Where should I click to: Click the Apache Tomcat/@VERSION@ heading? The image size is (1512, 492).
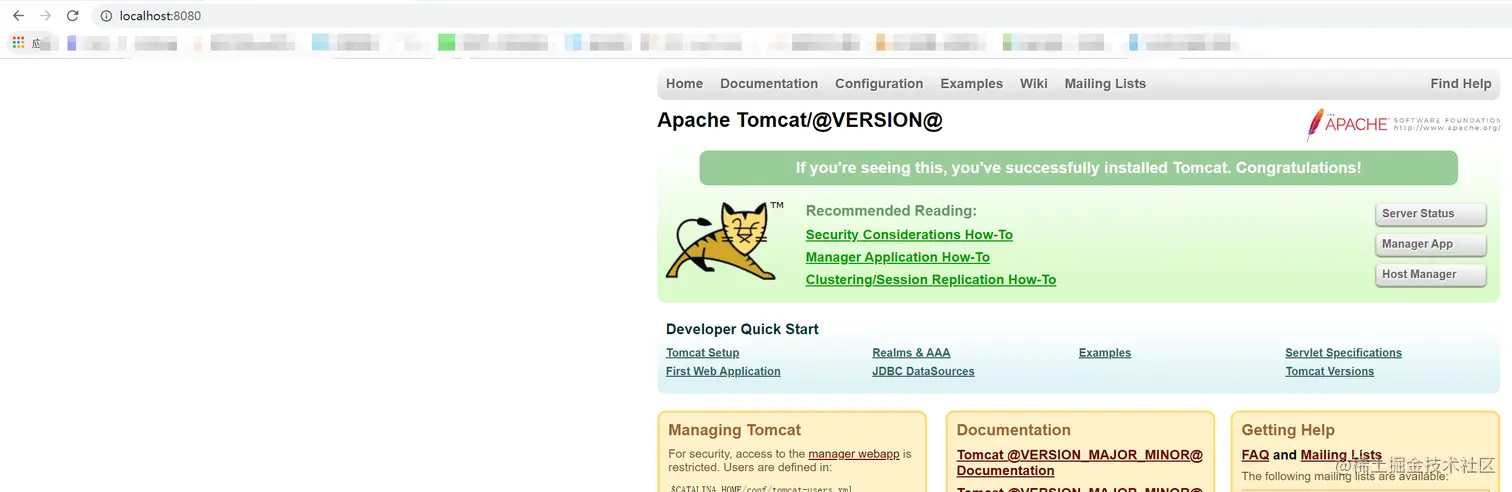(x=800, y=120)
